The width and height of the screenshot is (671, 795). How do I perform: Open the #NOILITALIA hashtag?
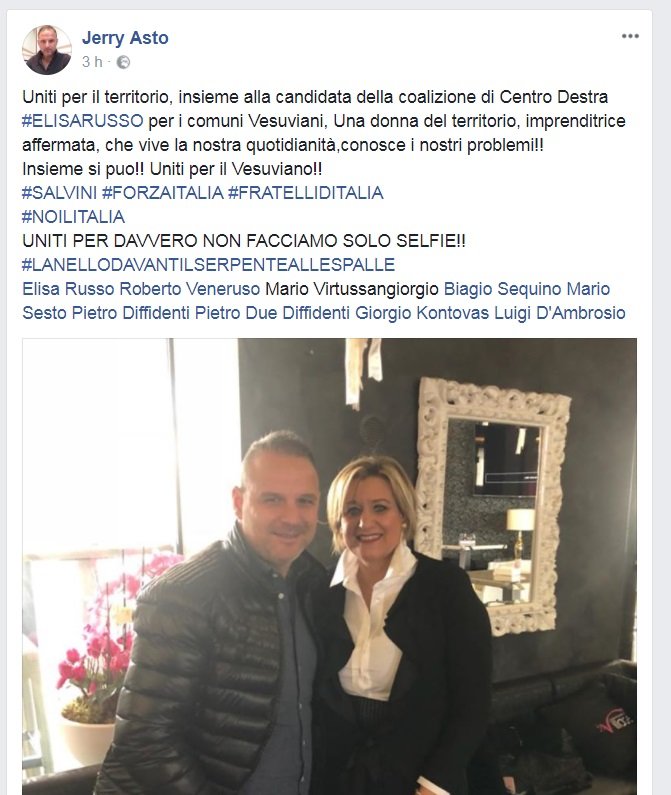[74, 217]
